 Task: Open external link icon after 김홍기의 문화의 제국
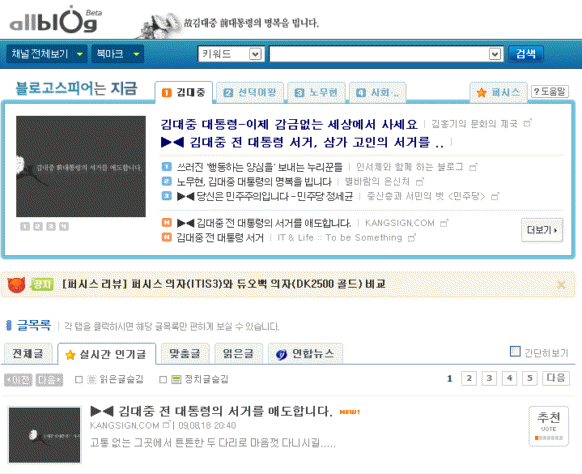pos(527,123)
